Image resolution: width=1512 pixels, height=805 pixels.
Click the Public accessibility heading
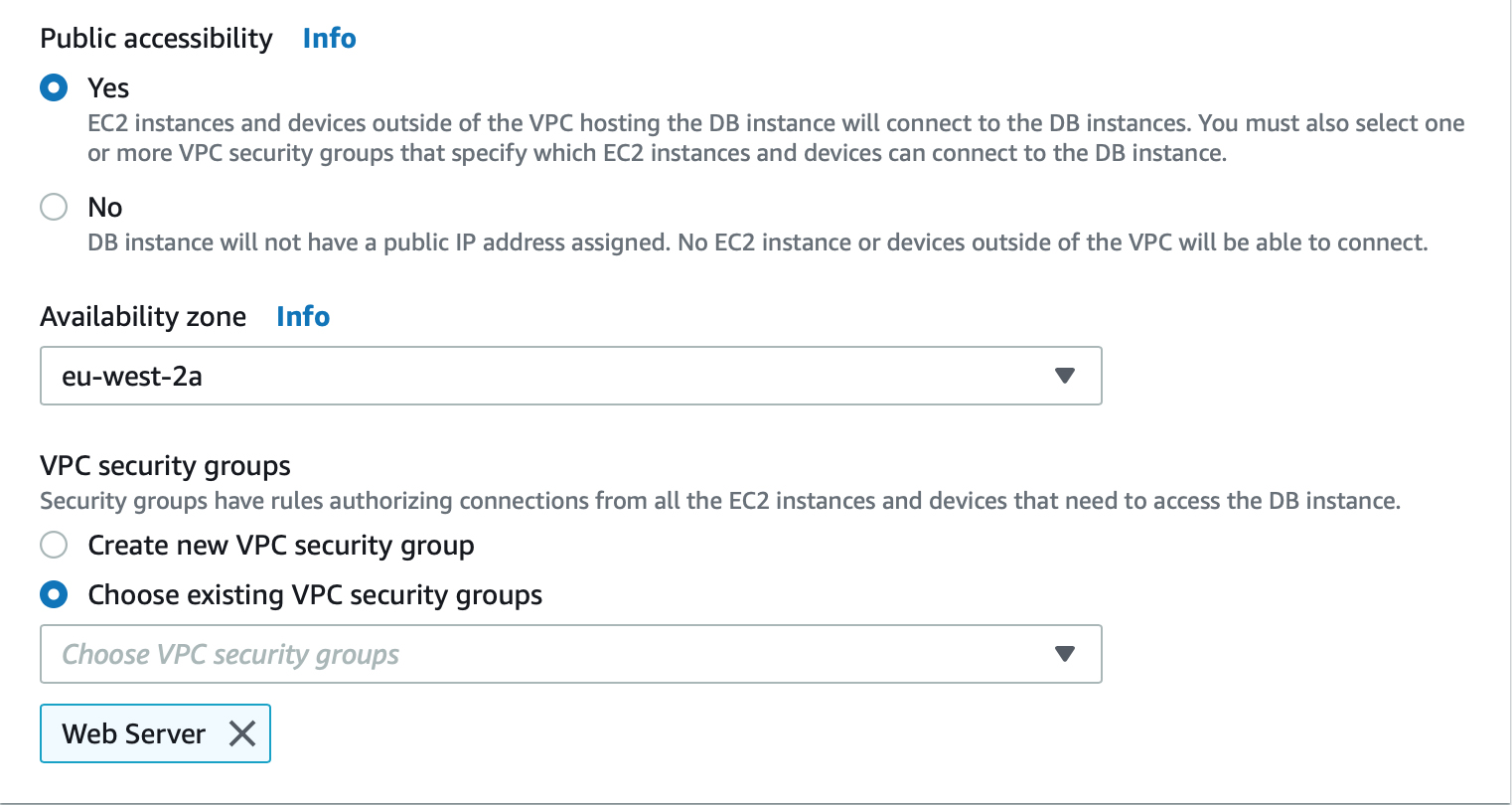pos(156,38)
